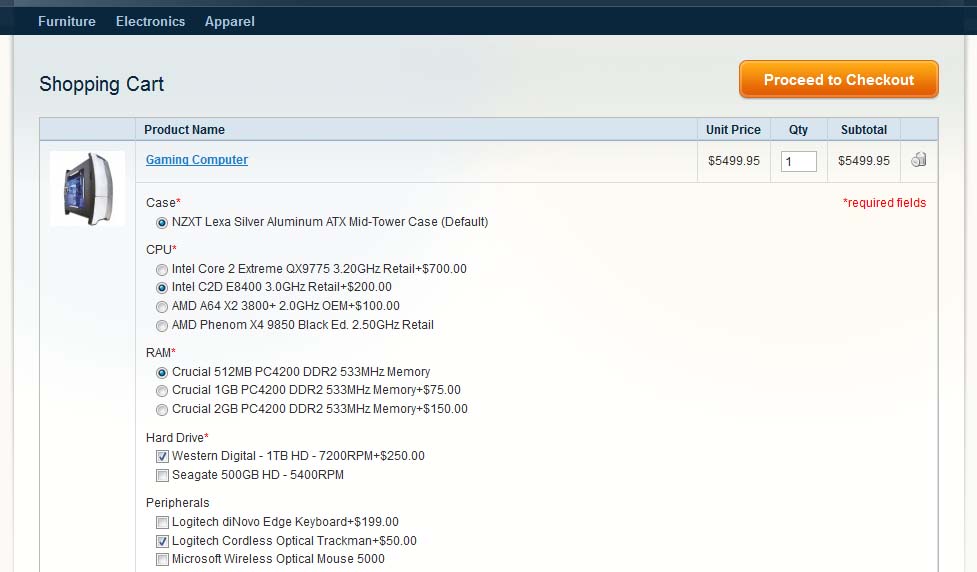Remove Gaming Computer with the trash icon
Image resolution: width=977 pixels, height=572 pixels.
[x=918, y=160]
